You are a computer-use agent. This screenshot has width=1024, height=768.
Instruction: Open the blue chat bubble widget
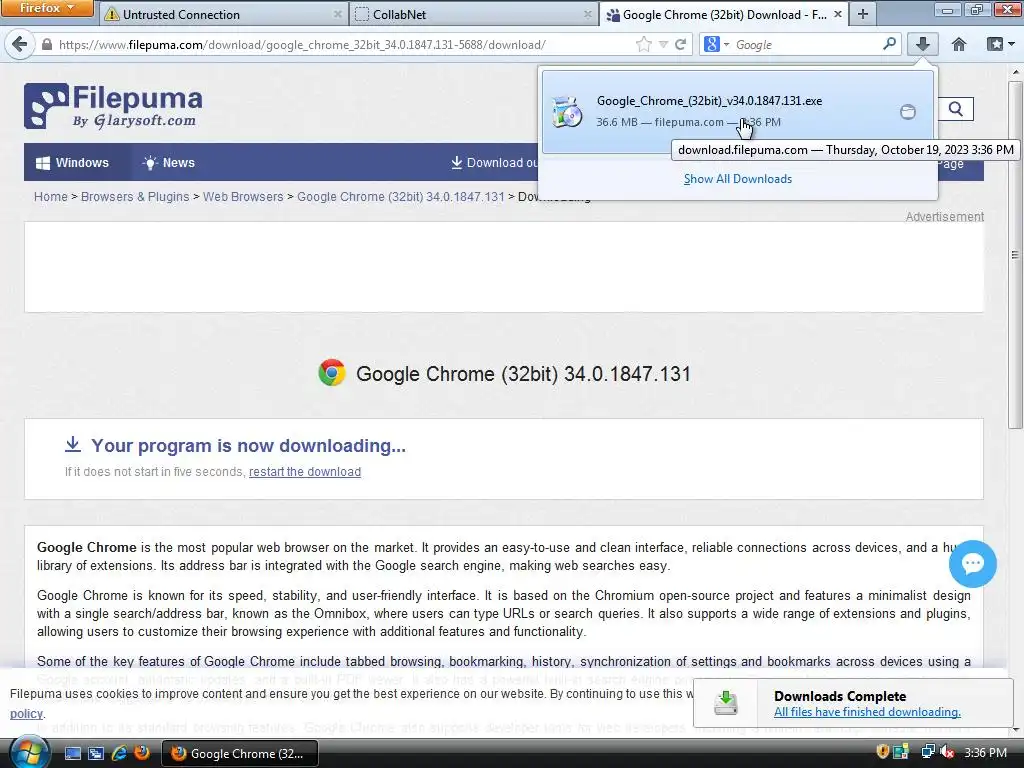pyautogui.click(x=972, y=564)
